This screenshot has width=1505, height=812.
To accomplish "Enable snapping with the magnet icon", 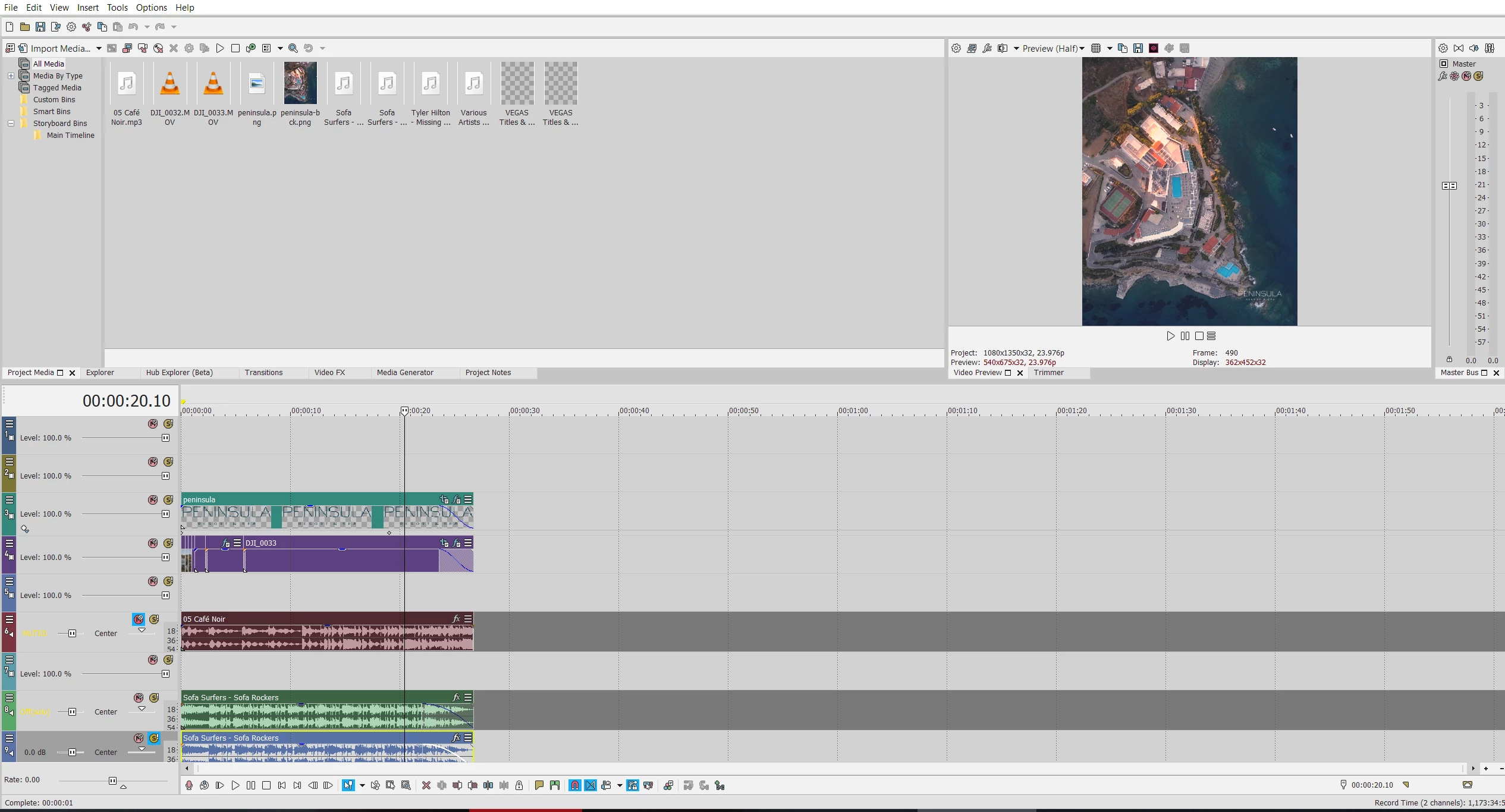I will pyautogui.click(x=575, y=785).
